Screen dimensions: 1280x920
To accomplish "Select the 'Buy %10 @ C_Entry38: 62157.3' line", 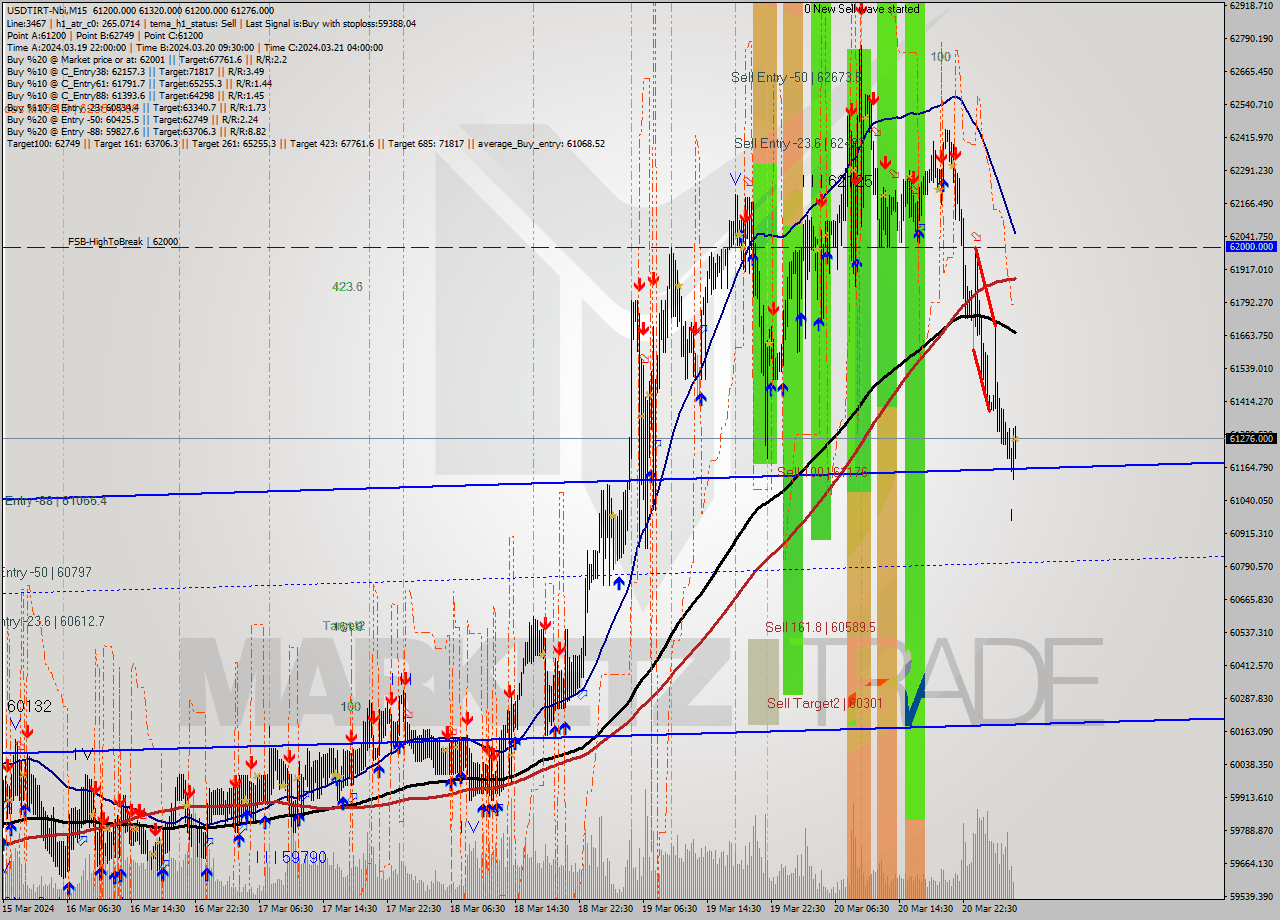I will (x=135, y=71).
